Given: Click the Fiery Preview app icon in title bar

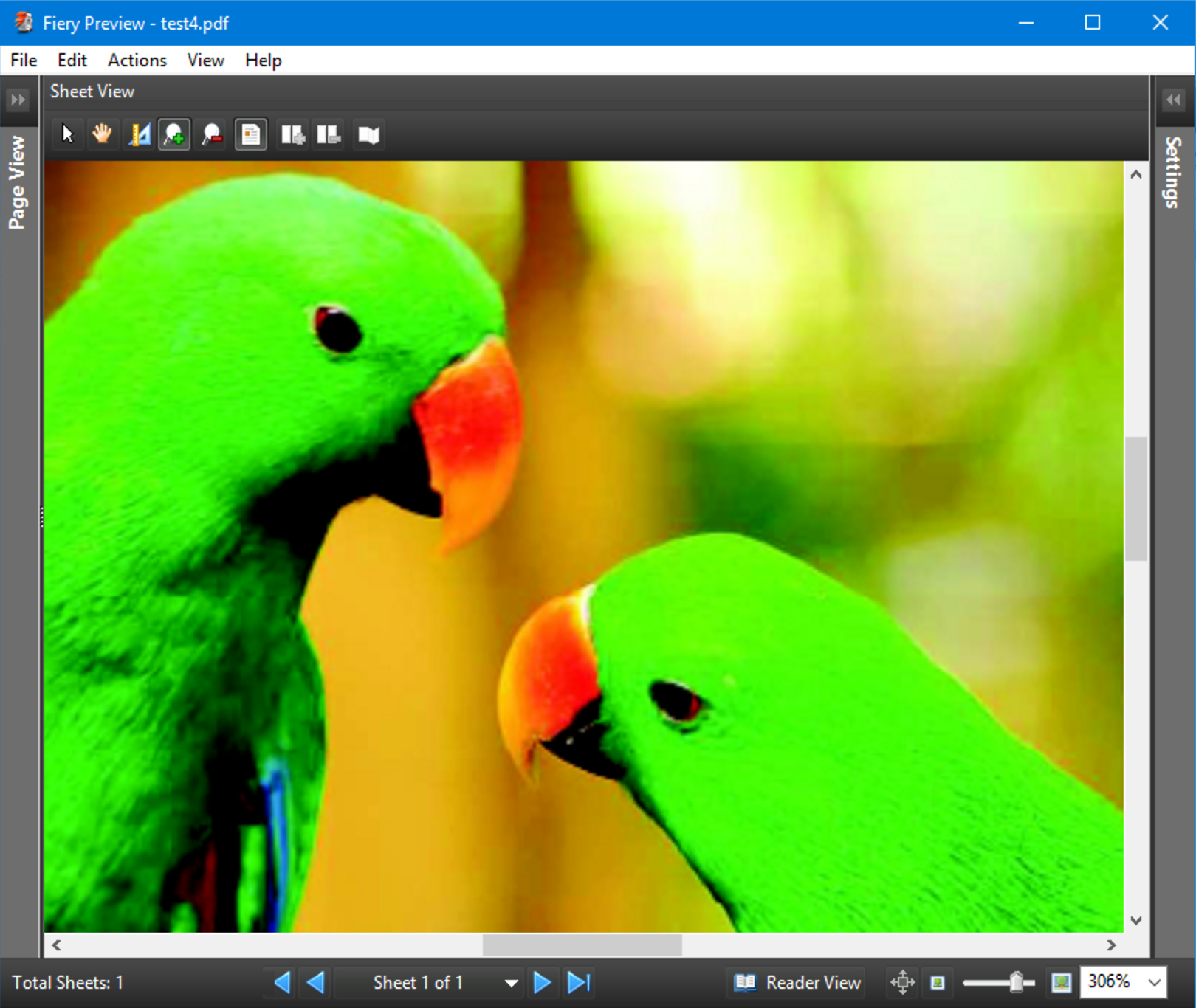Looking at the screenshot, I should (24, 23).
